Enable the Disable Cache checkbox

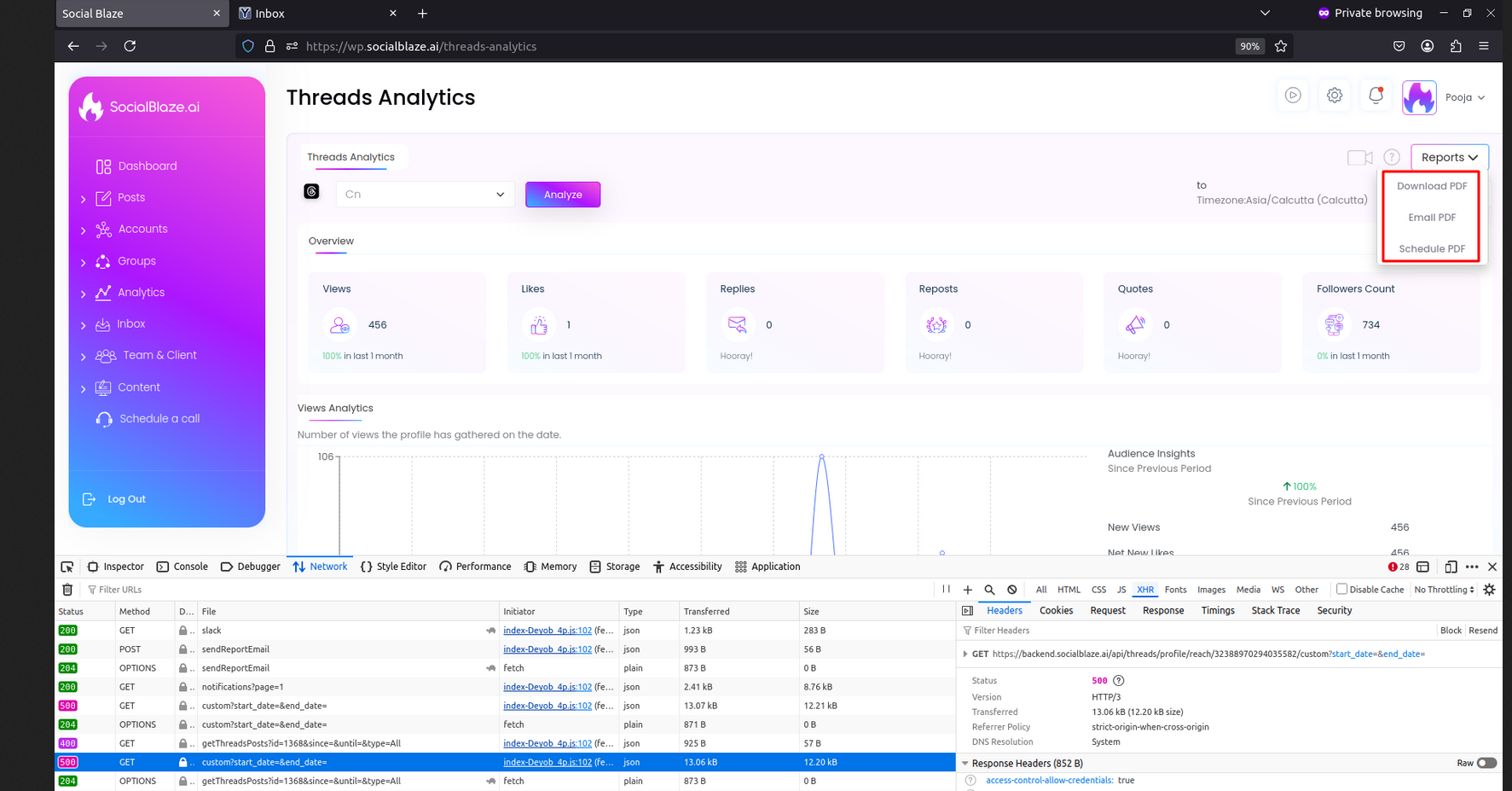(1341, 589)
